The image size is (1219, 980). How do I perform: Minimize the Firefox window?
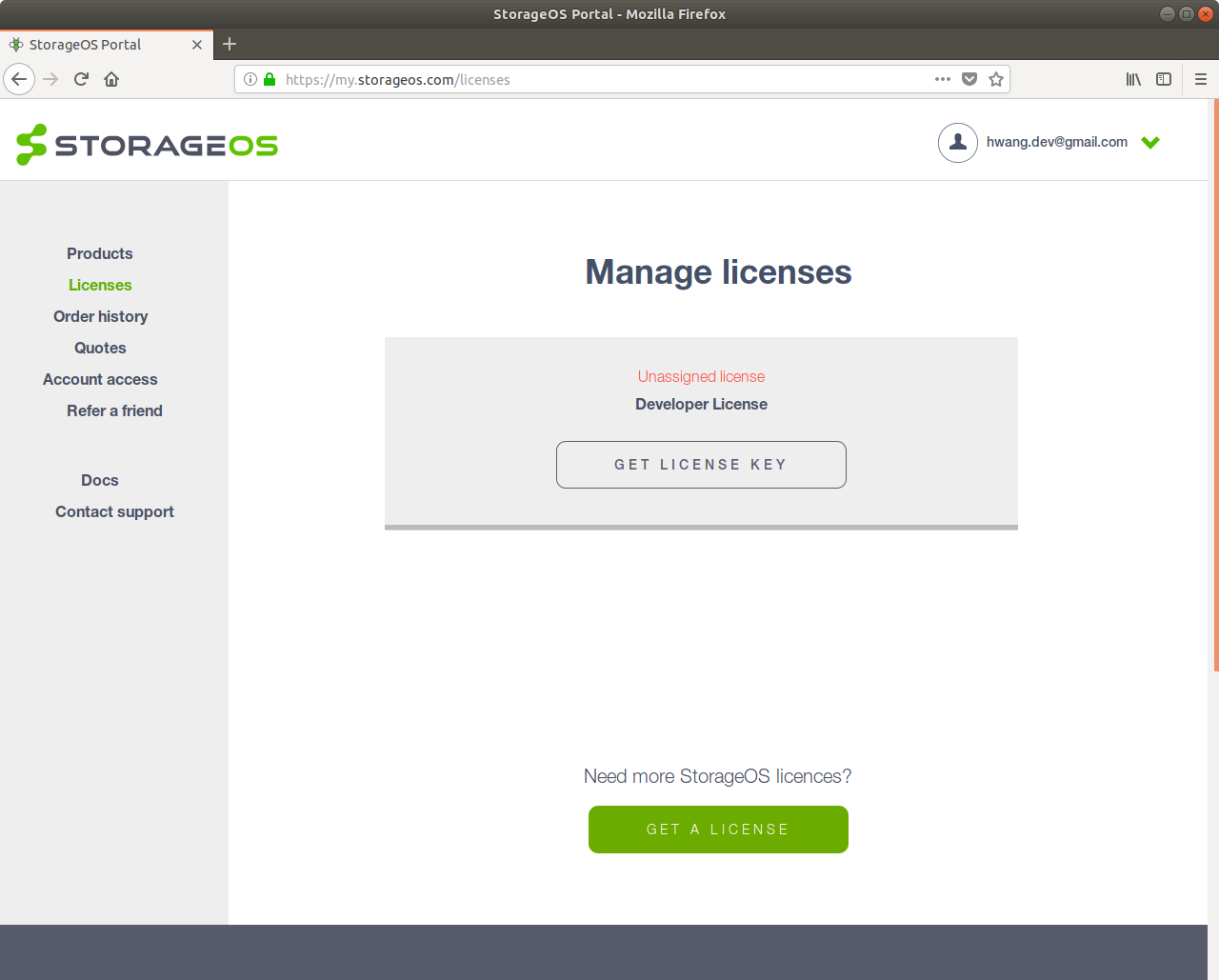1167,14
